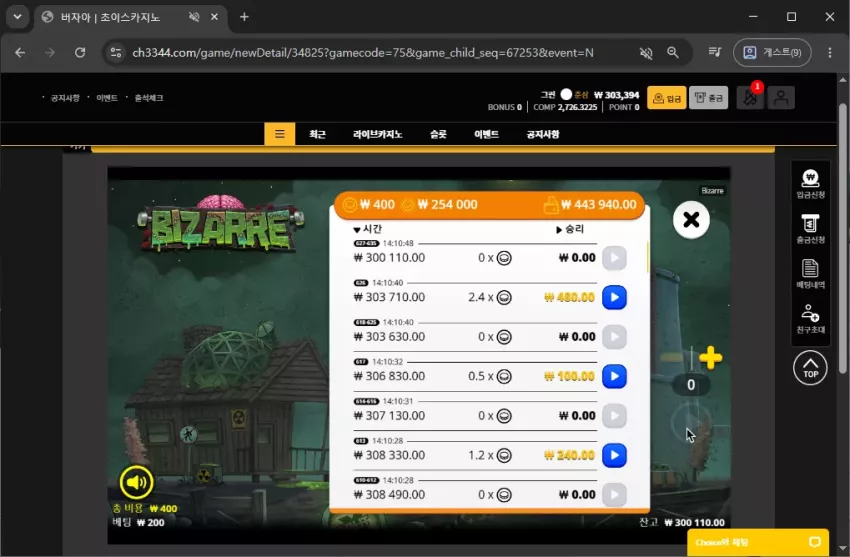Click the white toggle circle beside ₩303,394
Screen dimensions: 850x557
click(566, 94)
